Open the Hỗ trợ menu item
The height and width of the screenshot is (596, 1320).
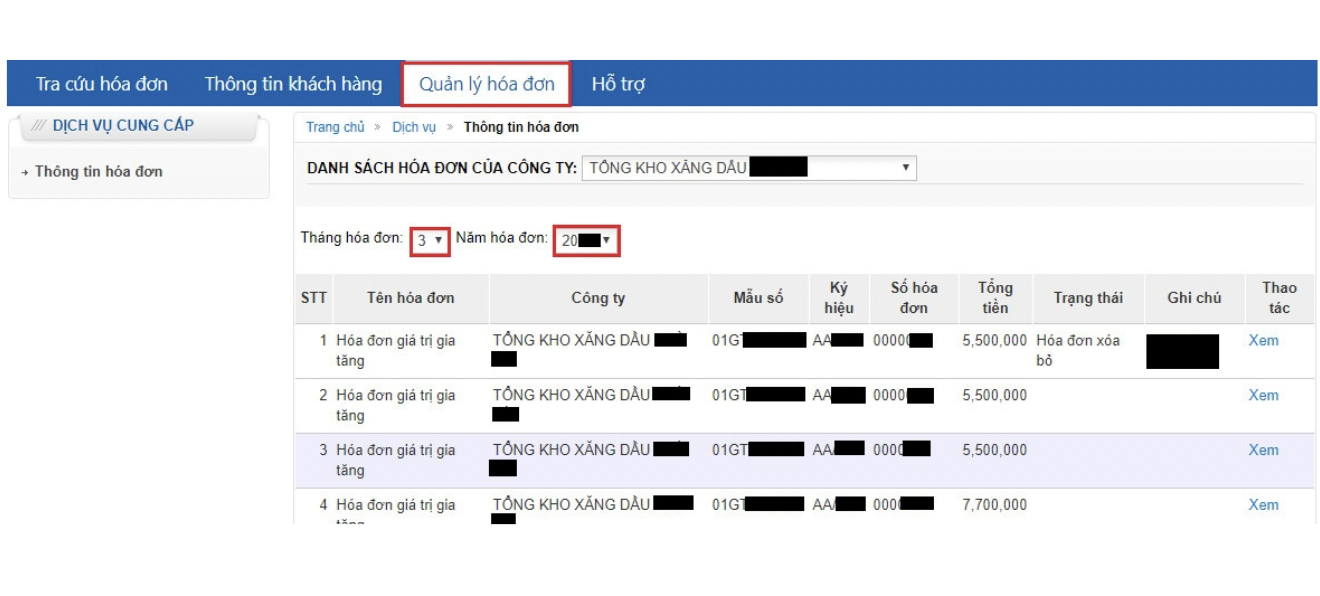point(618,84)
